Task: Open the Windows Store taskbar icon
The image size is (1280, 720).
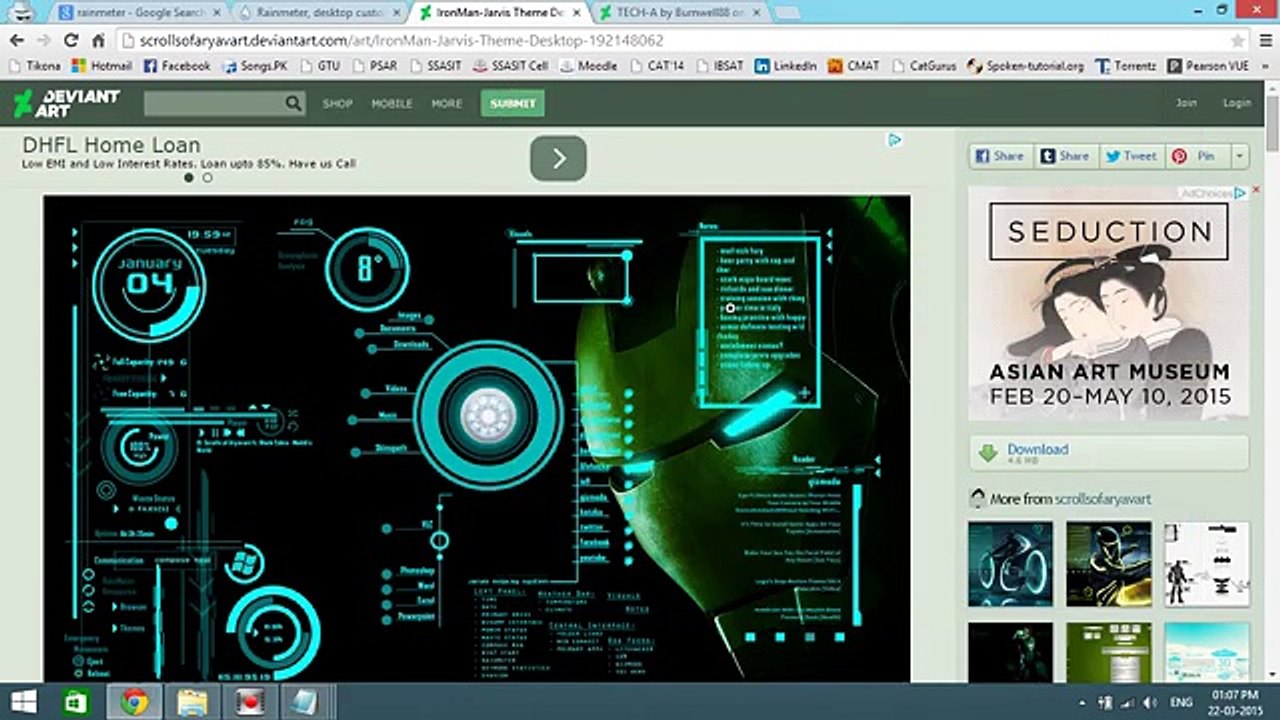Action: [77, 701]
